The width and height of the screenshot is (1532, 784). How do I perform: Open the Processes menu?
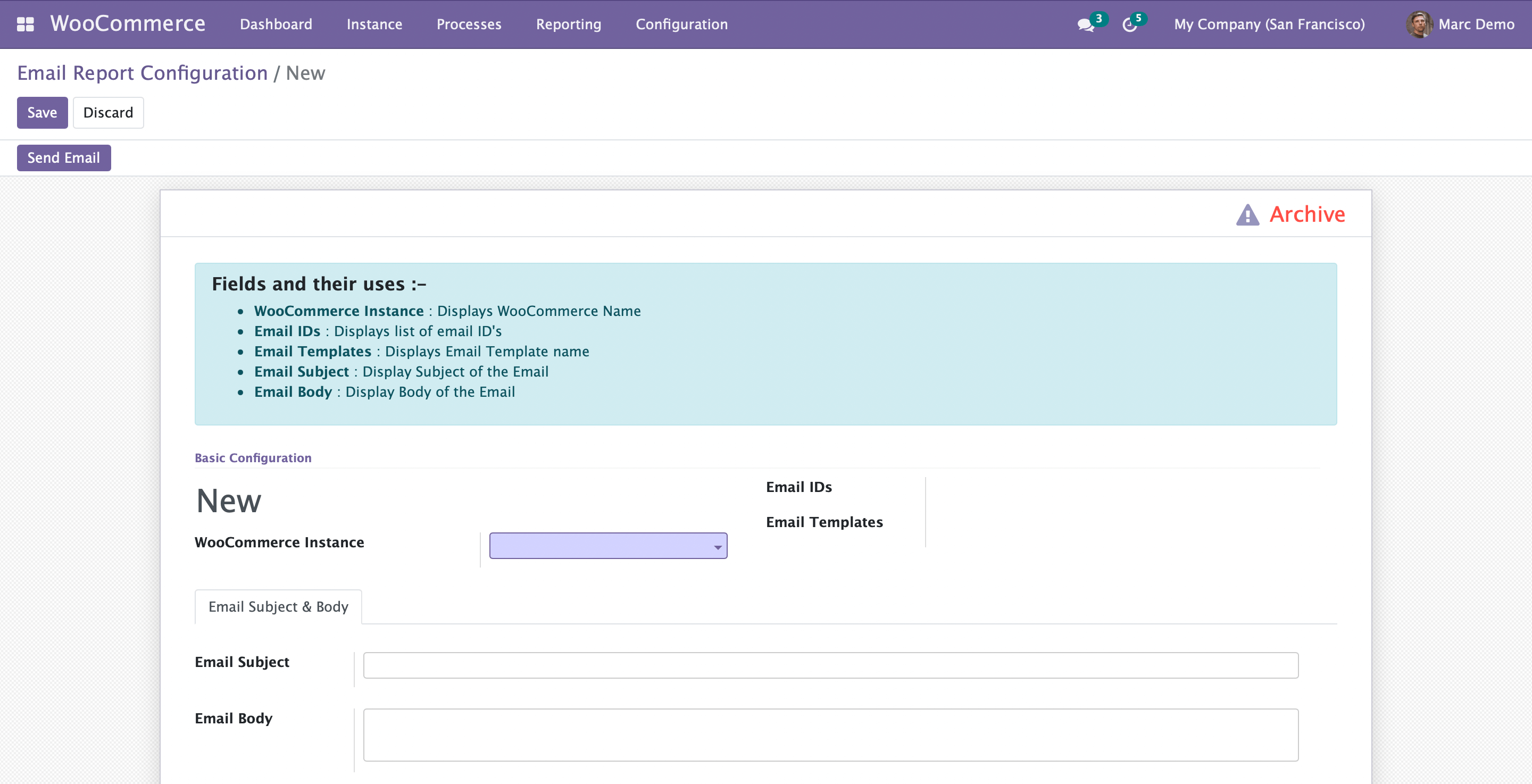(469, 24)
